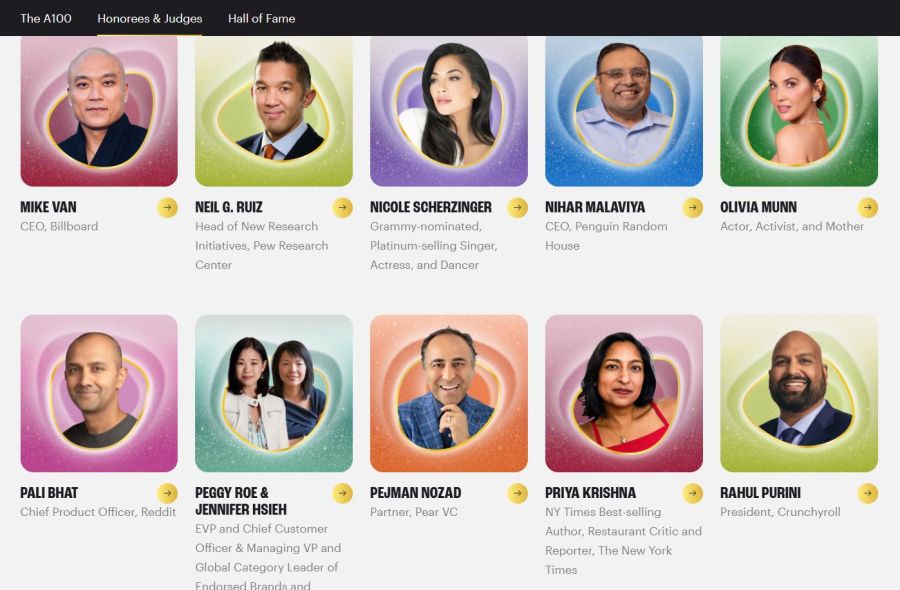The width and height of the screenshot is (900, 590).
Task: Select Pejman Nozad's portrait card
Action: point(449,393)
